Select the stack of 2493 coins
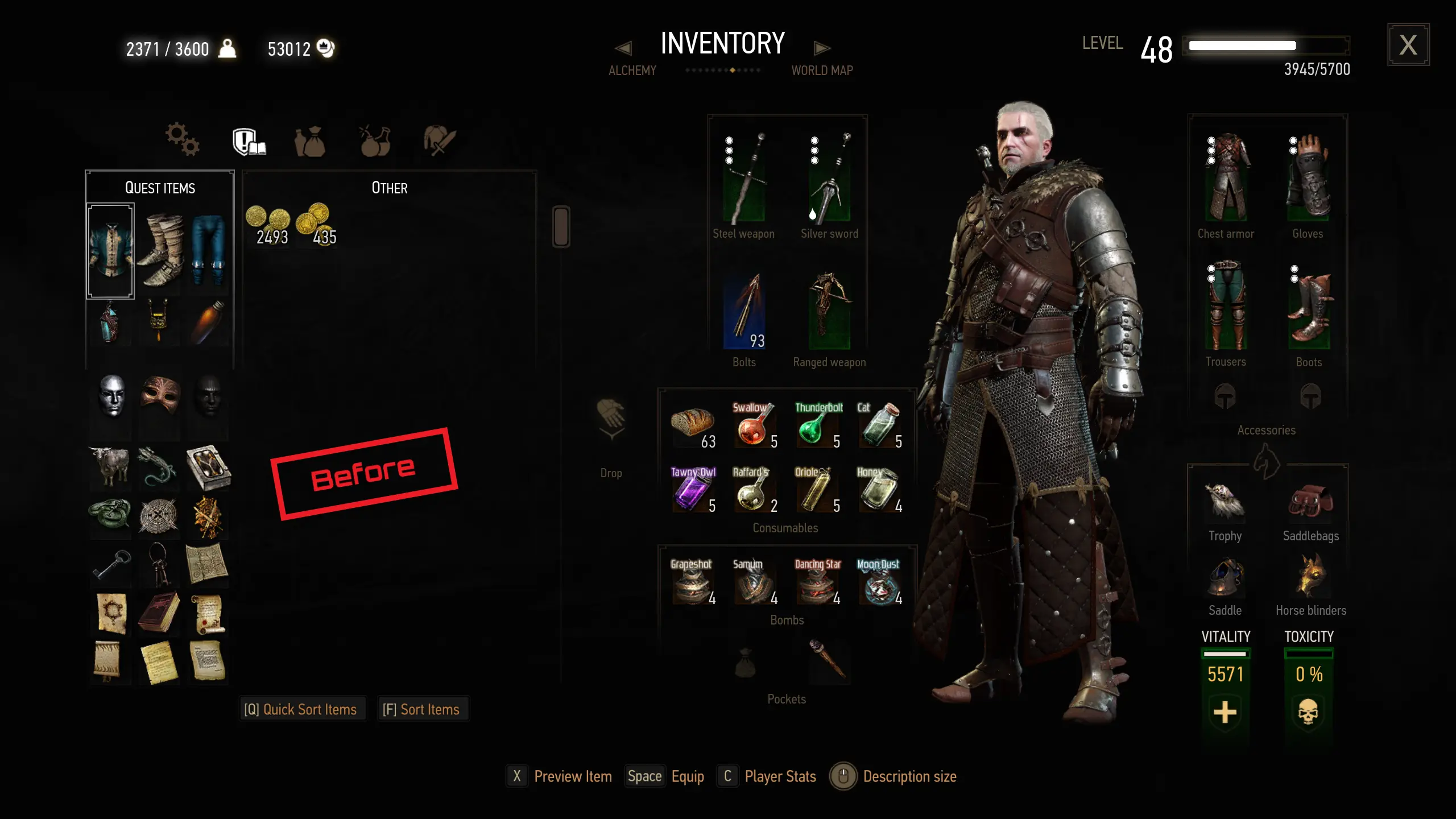Screen dimensions: 1456x819 coord(268,225)
